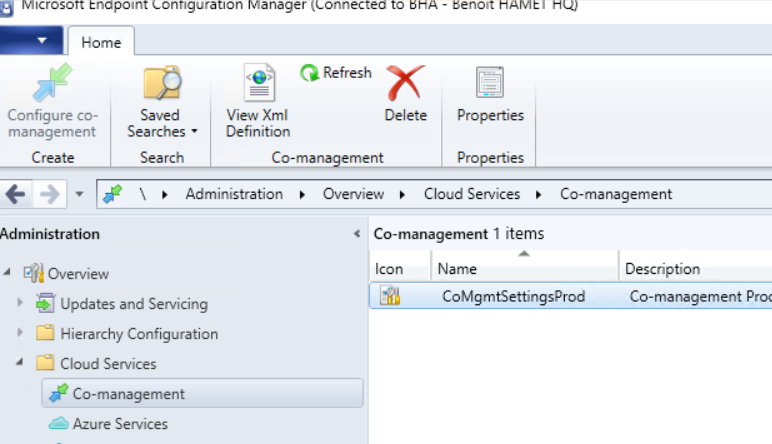Collapse the Administration navigation pane
The image size is (772, 444).
click(x=357, y=234)
